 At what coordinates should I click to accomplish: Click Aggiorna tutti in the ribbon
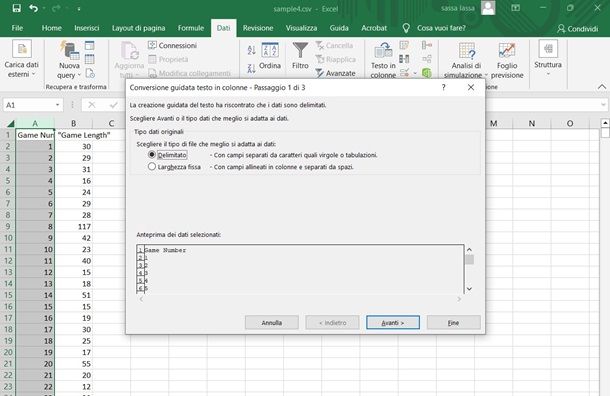[x=129, y=60]
